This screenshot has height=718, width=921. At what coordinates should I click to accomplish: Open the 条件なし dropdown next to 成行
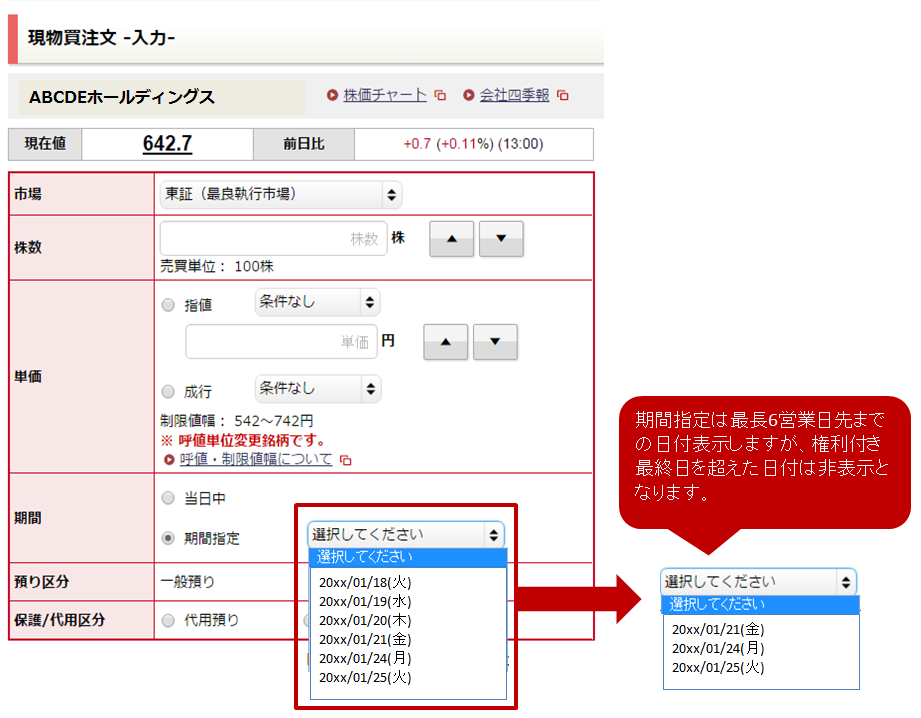click(318, 388)
